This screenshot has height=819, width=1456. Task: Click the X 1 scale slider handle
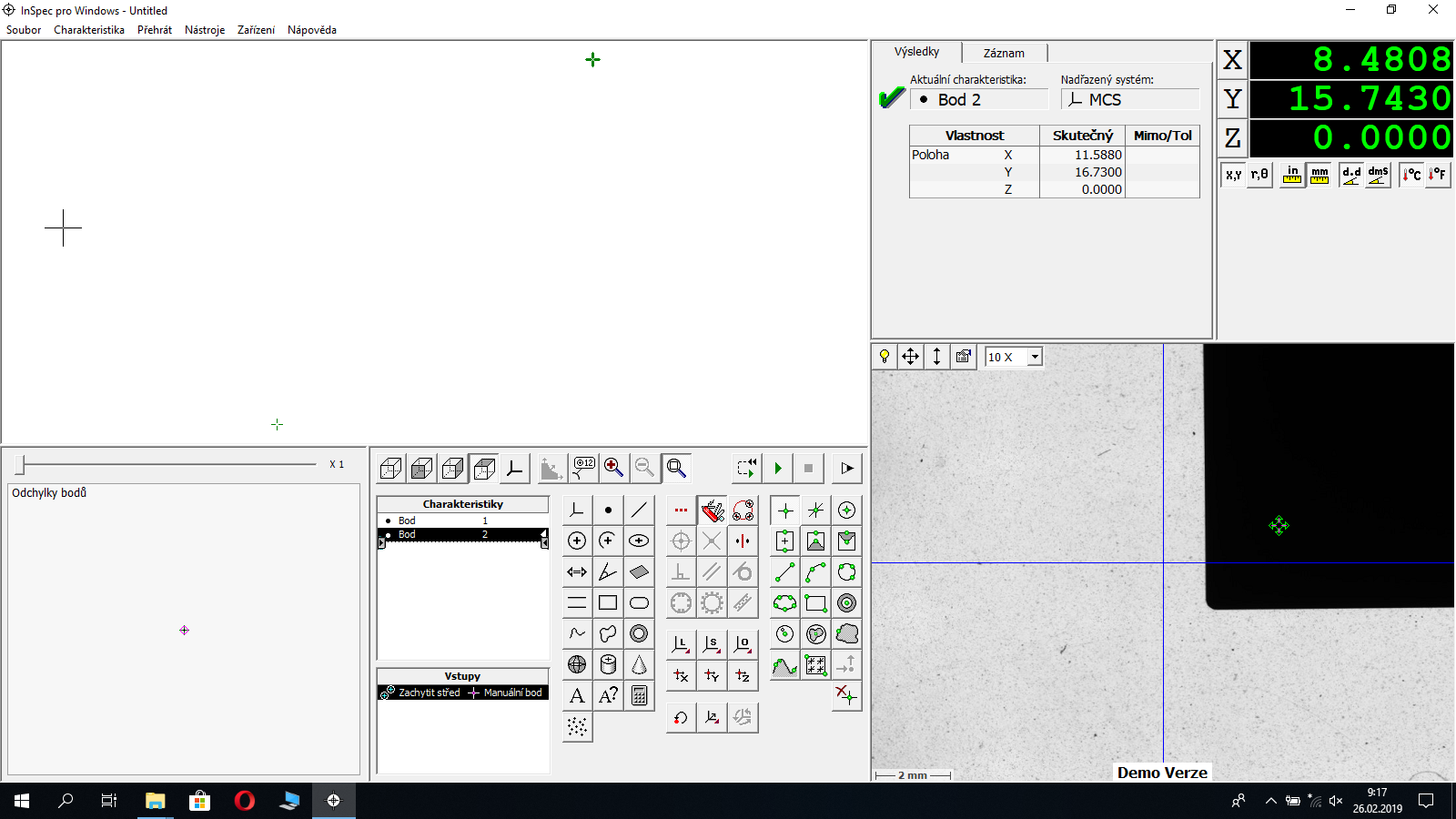click(20, 465)
